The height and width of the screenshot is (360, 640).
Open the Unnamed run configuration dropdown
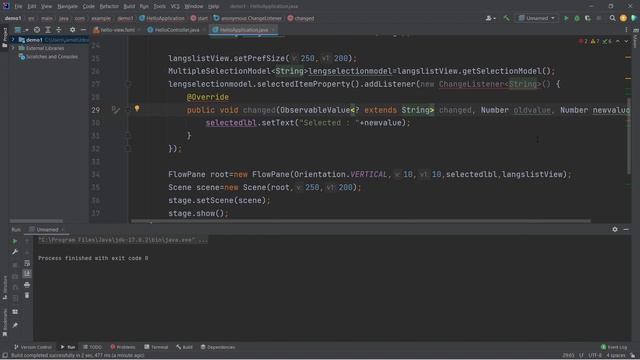click(537, 18)
